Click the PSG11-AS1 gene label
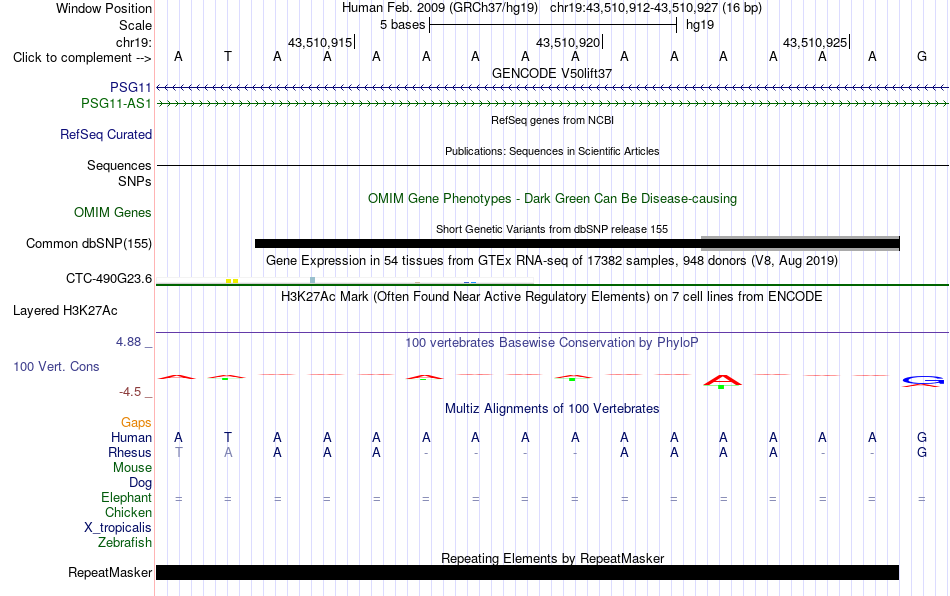 click(x=116, y=104)
